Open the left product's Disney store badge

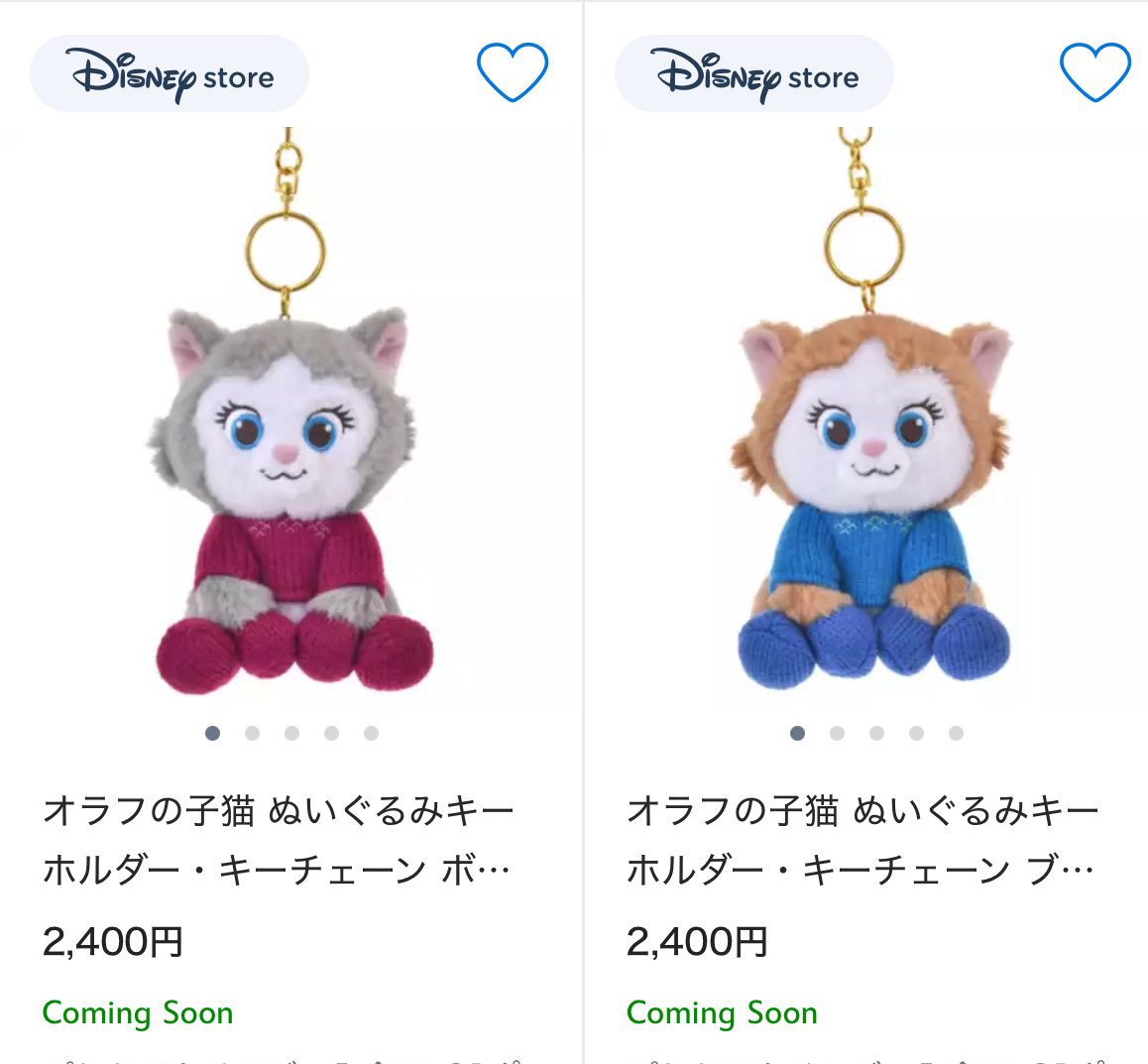point(169,73)
